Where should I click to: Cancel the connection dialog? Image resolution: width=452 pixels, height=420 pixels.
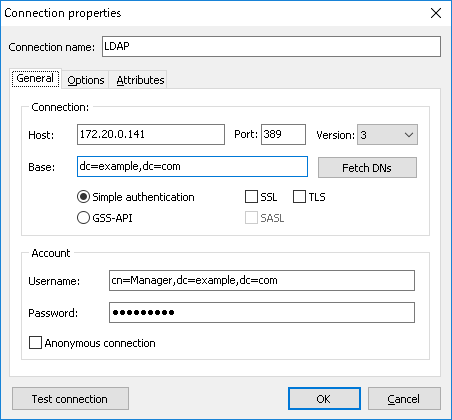(404, 399)
